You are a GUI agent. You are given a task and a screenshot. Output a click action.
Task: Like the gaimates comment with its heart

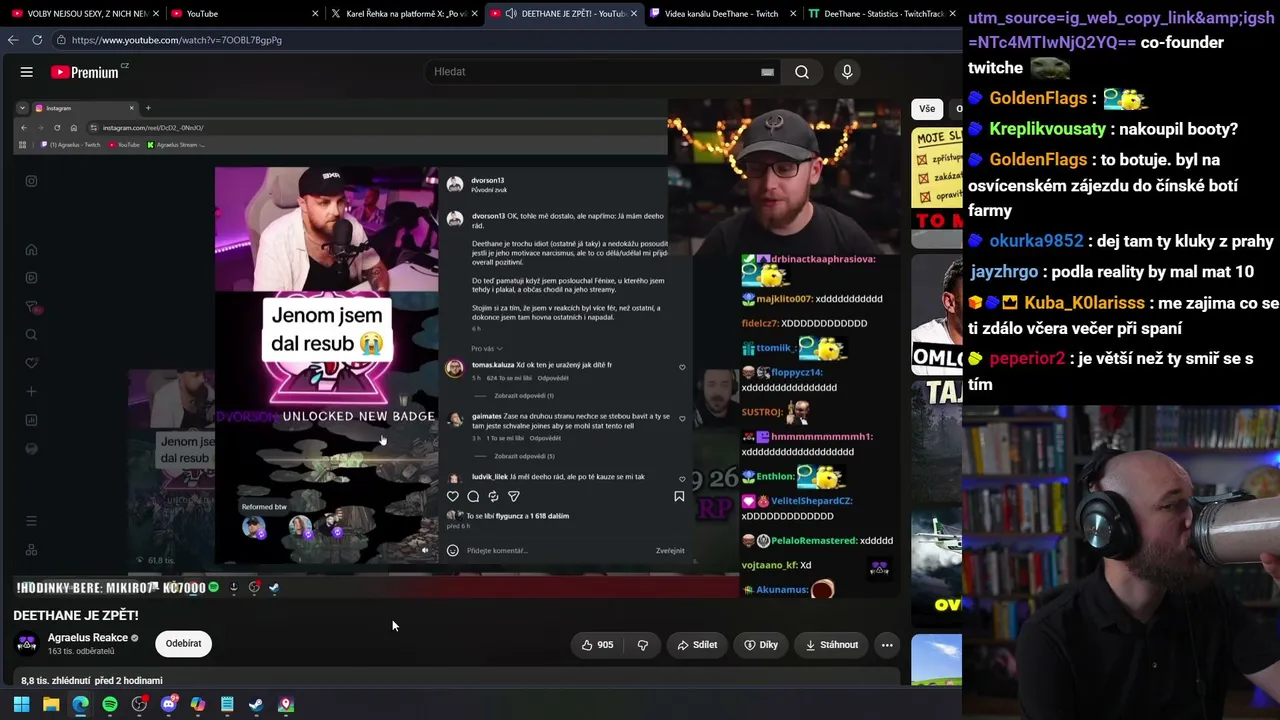(682, 418)
